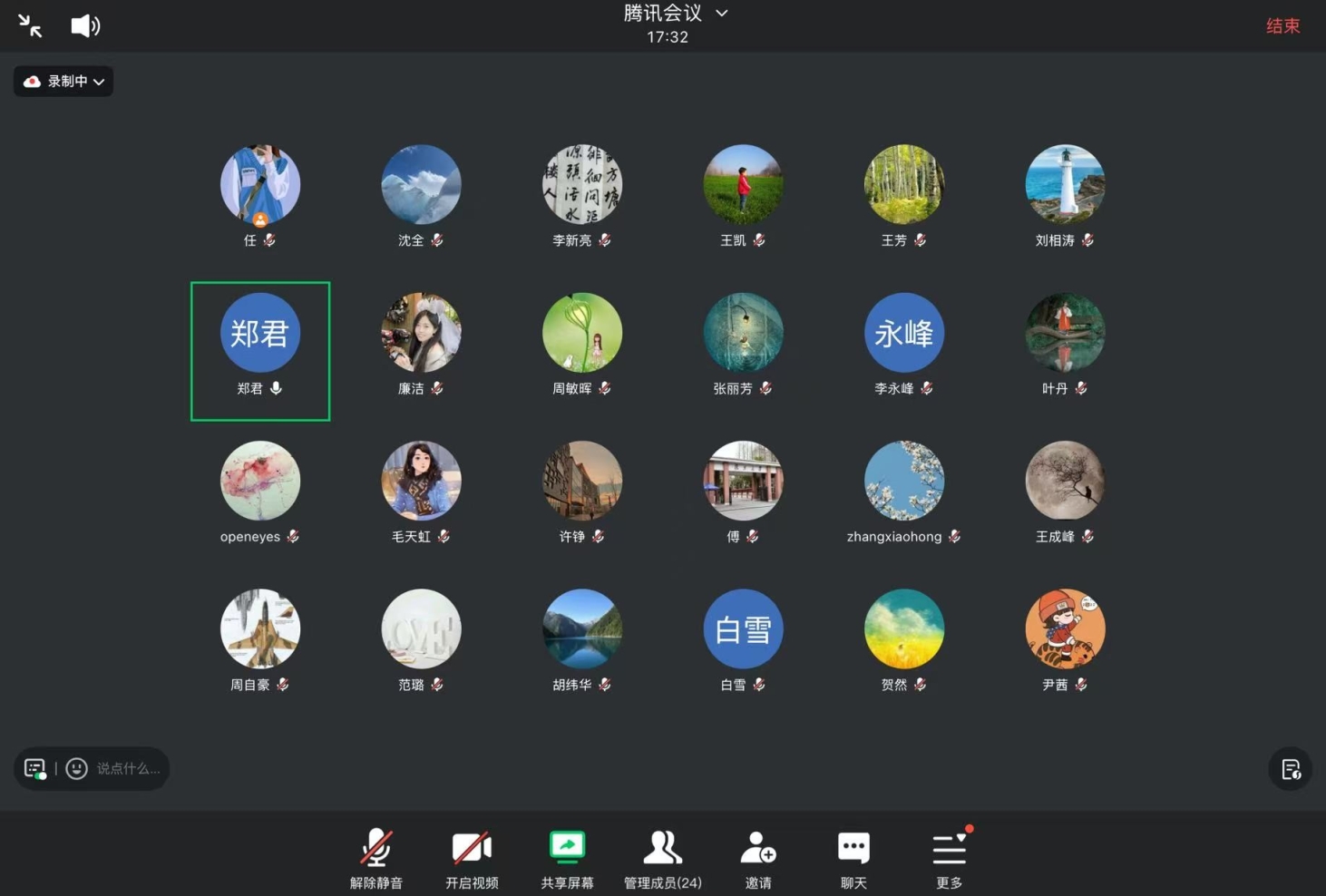Select participant 廉洁's avatar

[421, 333]
